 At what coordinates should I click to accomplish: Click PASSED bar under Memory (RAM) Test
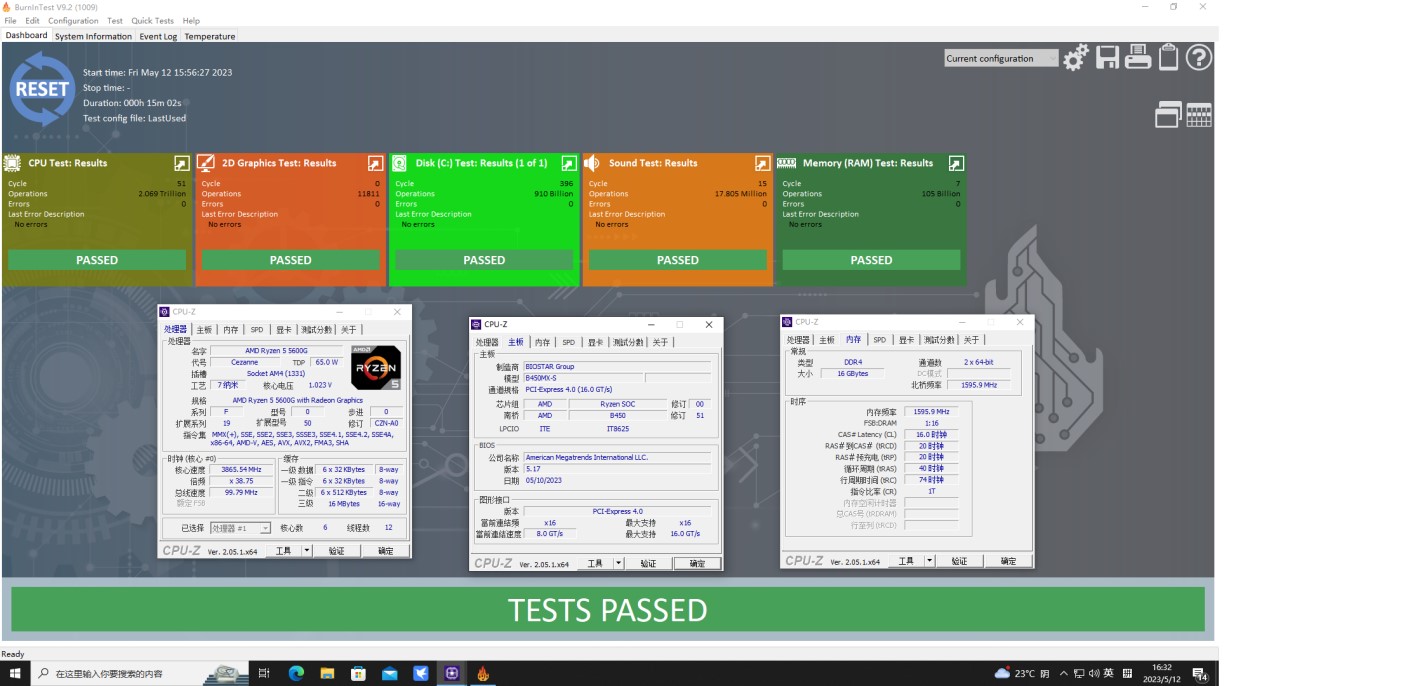(x=871, y=260)
